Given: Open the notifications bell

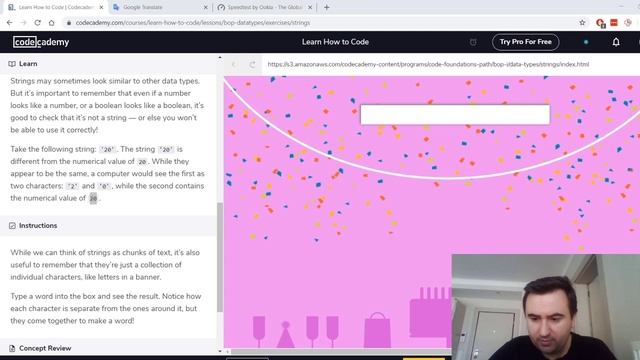Looking at the screenshot, I should tap(616, 42).
